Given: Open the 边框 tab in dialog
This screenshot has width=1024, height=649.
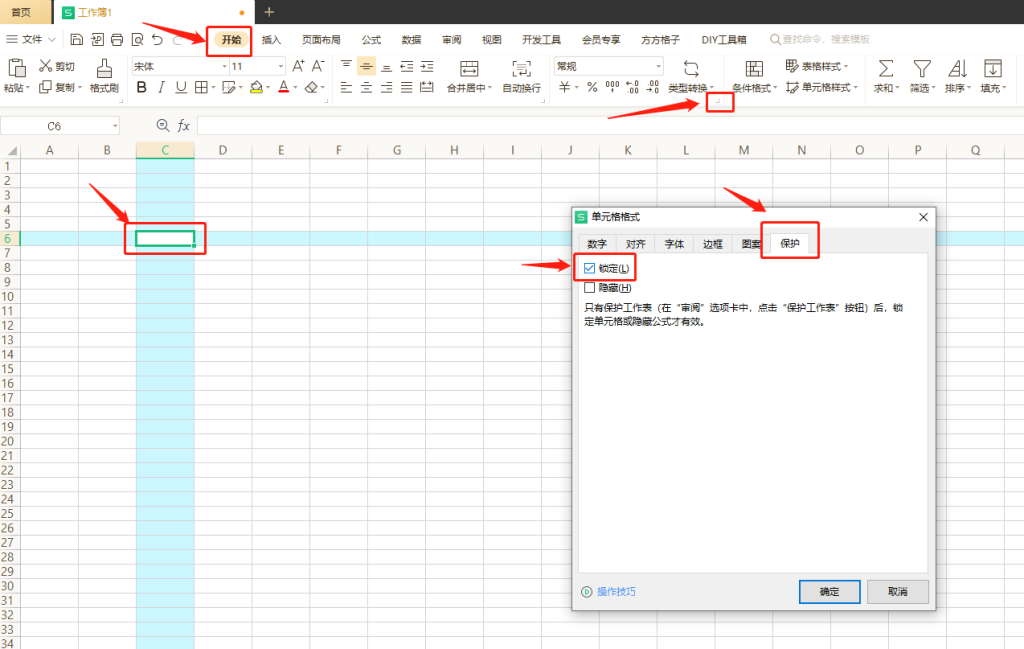Looking at the screenshot, I should click(x=712, y=244).
